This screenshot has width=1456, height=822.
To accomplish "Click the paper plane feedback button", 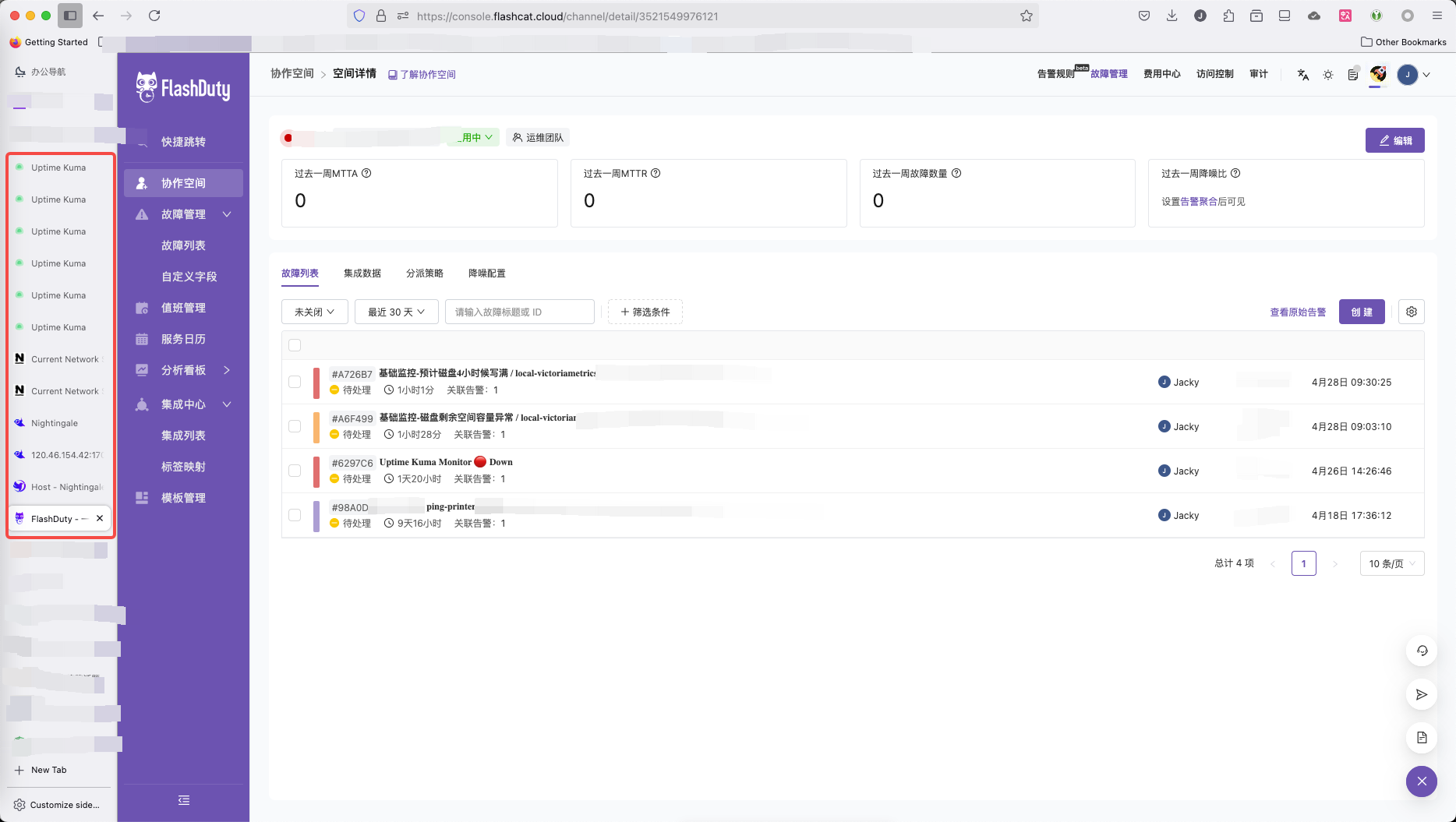I will pyautogui.click(x=1422, y=694).
